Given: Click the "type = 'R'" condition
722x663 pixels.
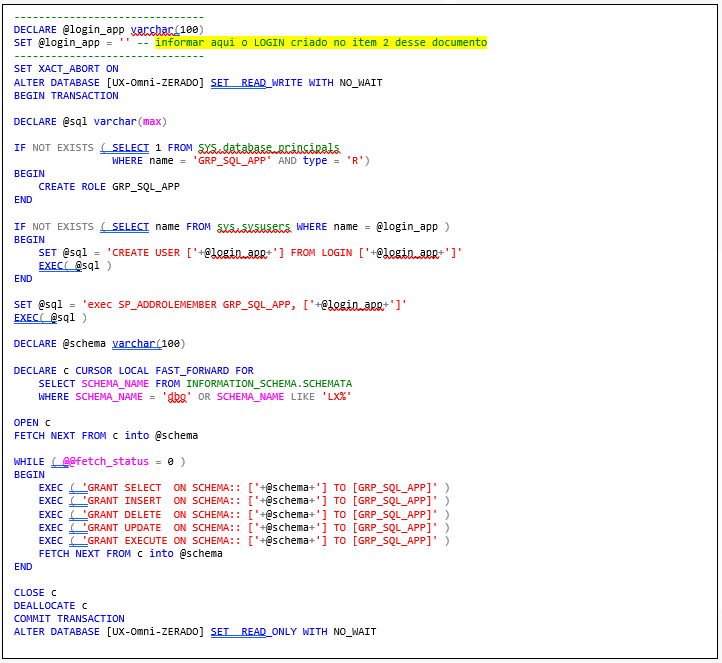Looking at the screenshot, I should tap(333, 161).
